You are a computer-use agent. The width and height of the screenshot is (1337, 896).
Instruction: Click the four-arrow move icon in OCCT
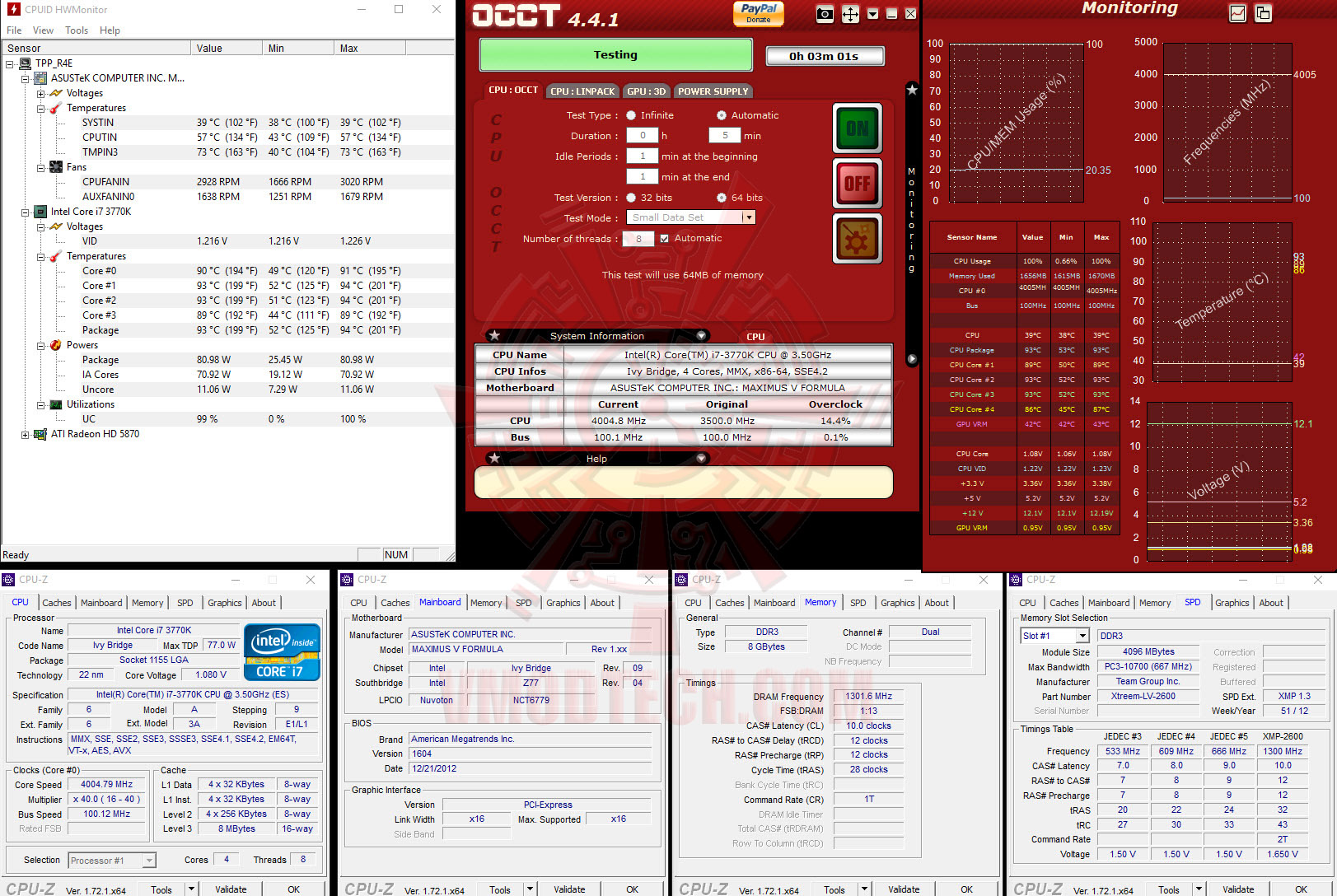pos(850,14)
